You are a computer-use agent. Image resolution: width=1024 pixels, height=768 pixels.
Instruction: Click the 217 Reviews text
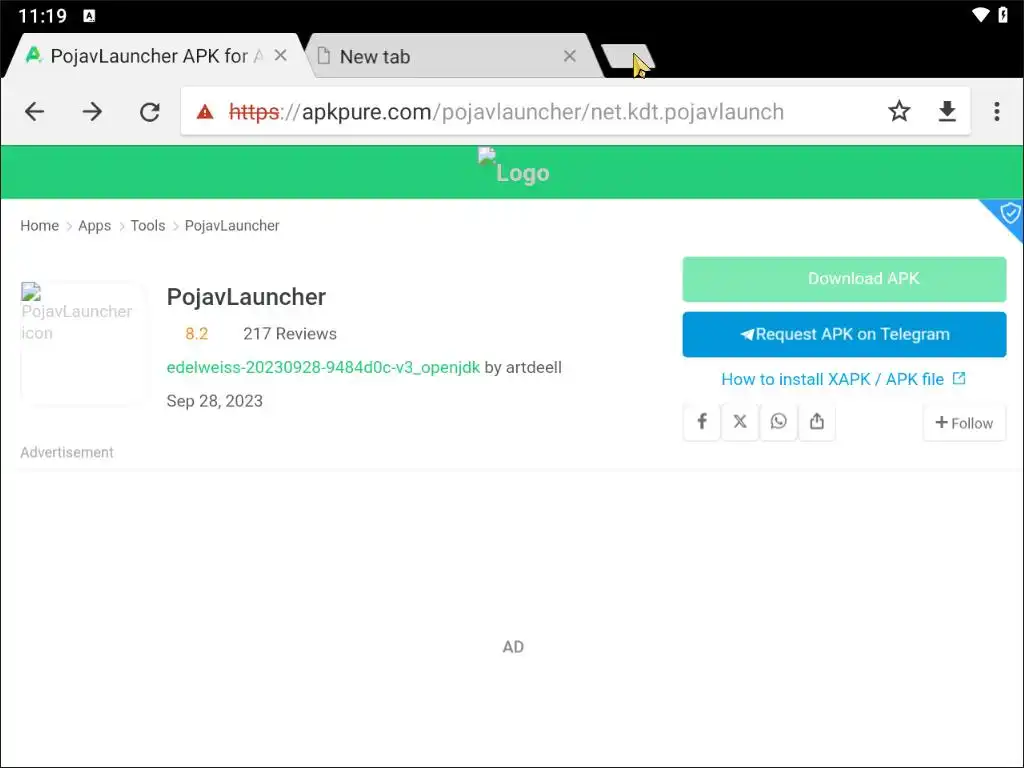[x=290, y=334]
